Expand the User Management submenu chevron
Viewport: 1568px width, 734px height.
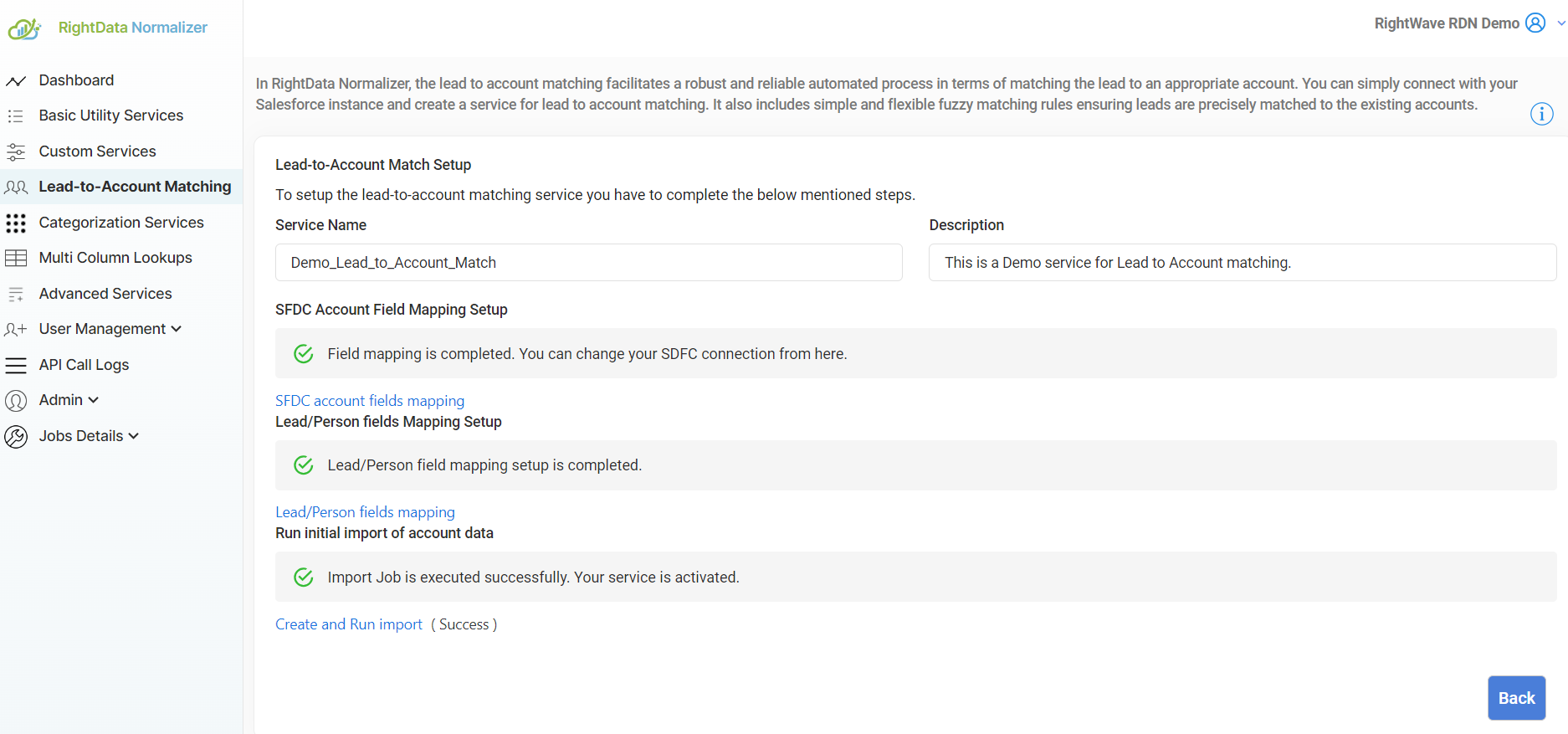click(x=177, y=329)
